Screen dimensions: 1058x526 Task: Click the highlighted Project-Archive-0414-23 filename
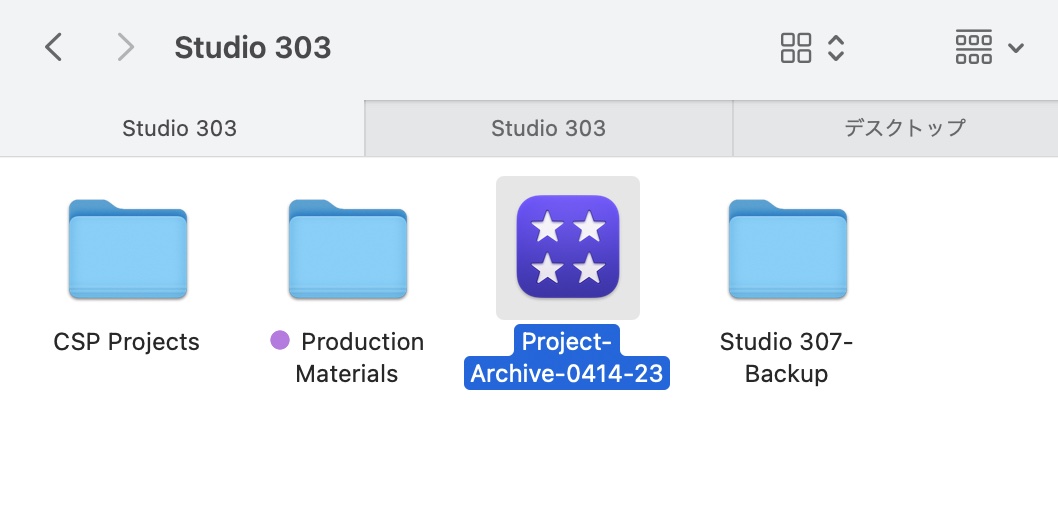567,358
